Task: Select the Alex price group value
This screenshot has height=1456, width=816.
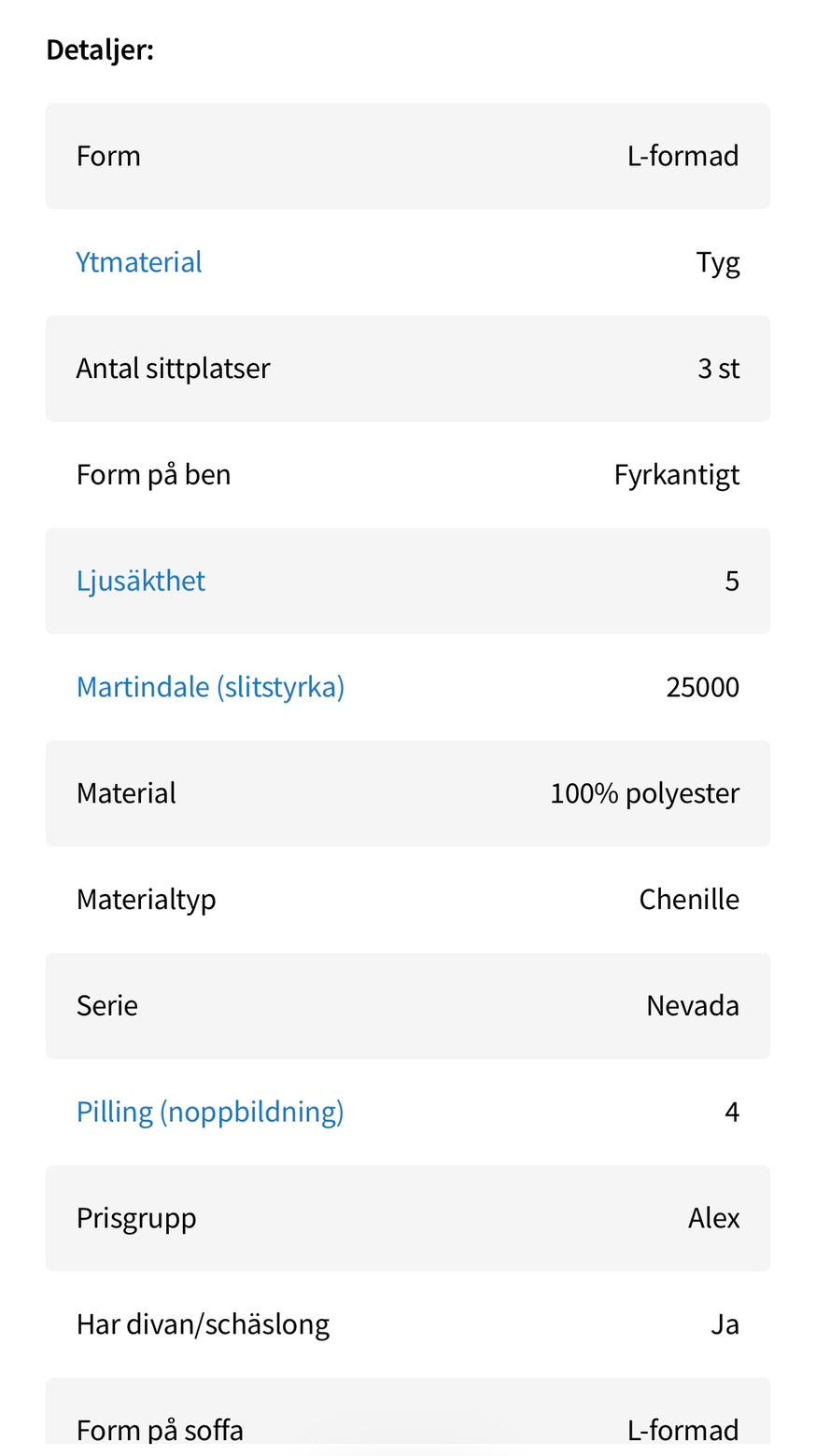Action: click(x=713, y=1218)
